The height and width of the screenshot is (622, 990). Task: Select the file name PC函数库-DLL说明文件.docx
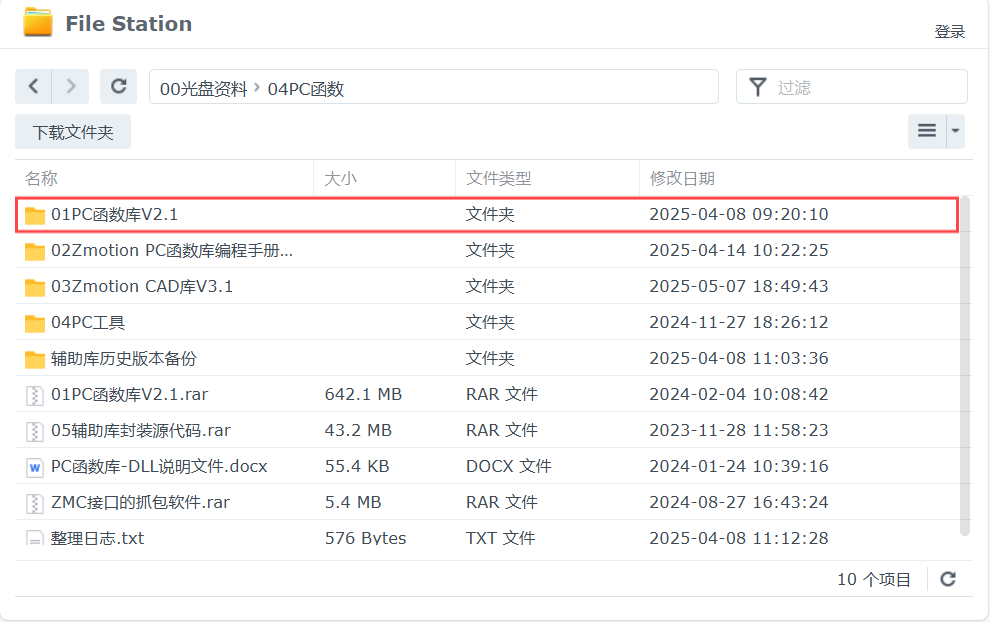(159, 467)
